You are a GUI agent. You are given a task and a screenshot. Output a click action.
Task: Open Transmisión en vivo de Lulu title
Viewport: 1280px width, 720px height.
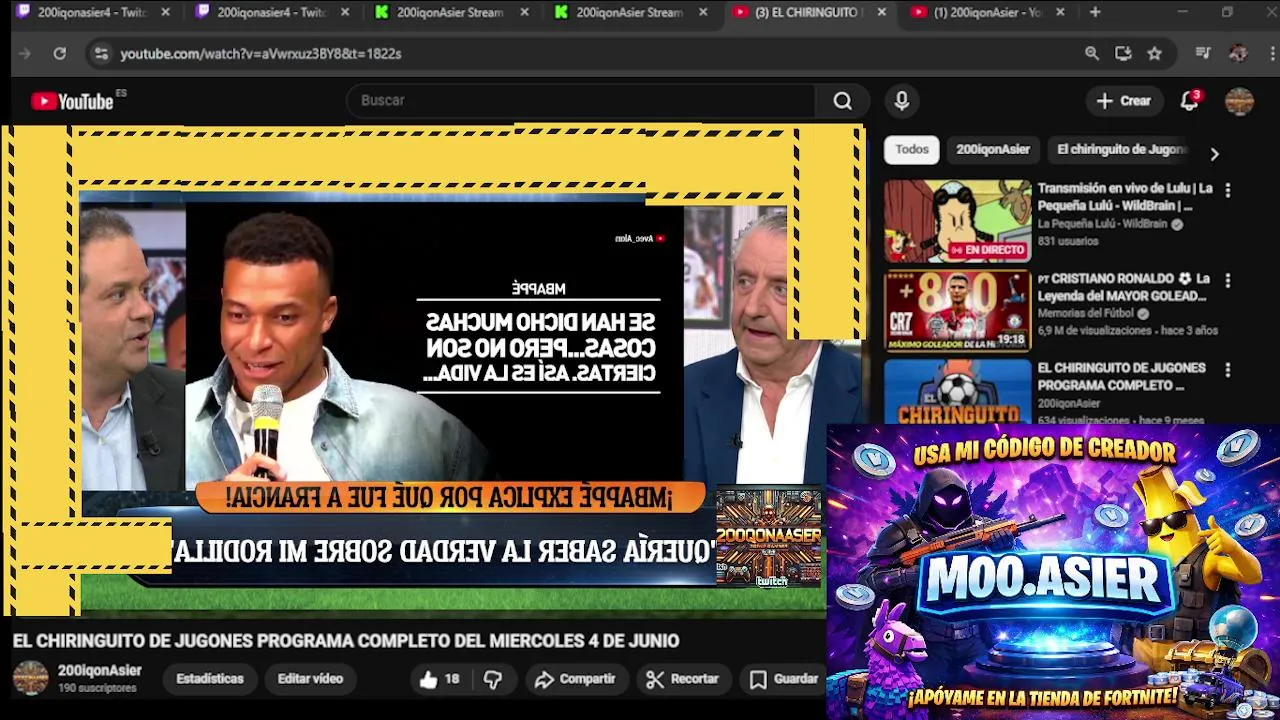coord(1125,197)
